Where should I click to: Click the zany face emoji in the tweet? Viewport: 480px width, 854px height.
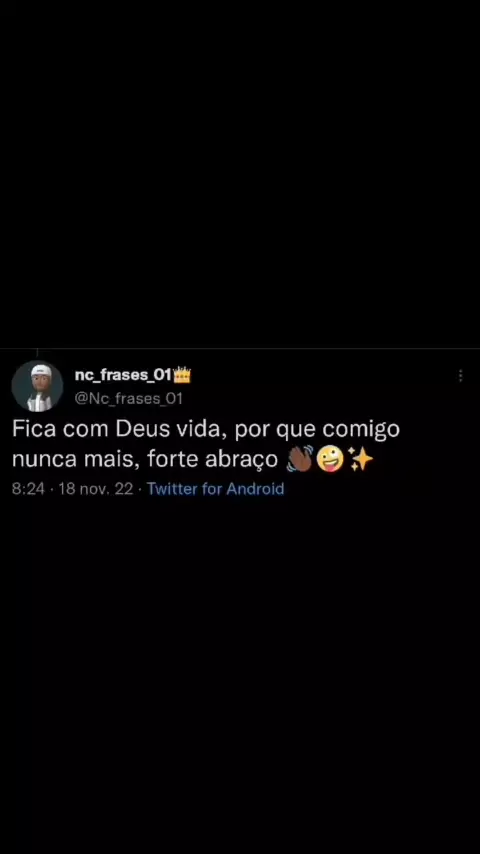[x=330, y=459]
